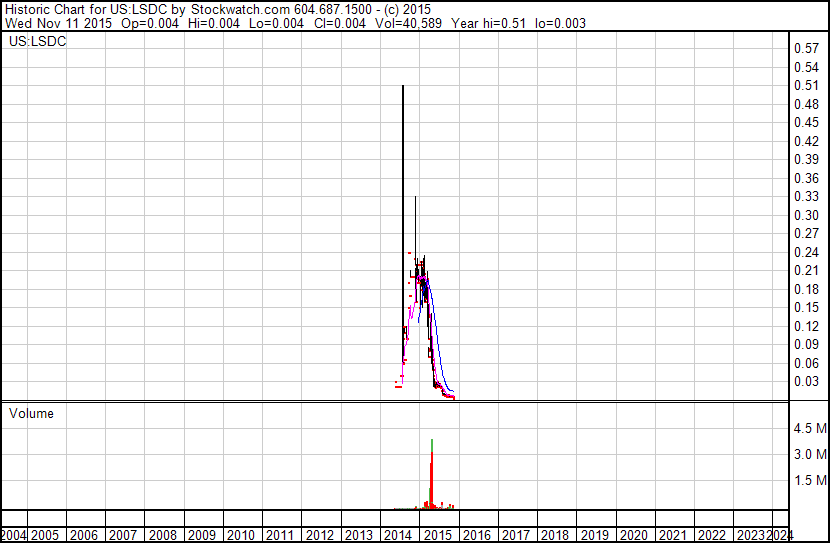
Task: Click the 0.51 price axis label
Action: tap(807, 85)
